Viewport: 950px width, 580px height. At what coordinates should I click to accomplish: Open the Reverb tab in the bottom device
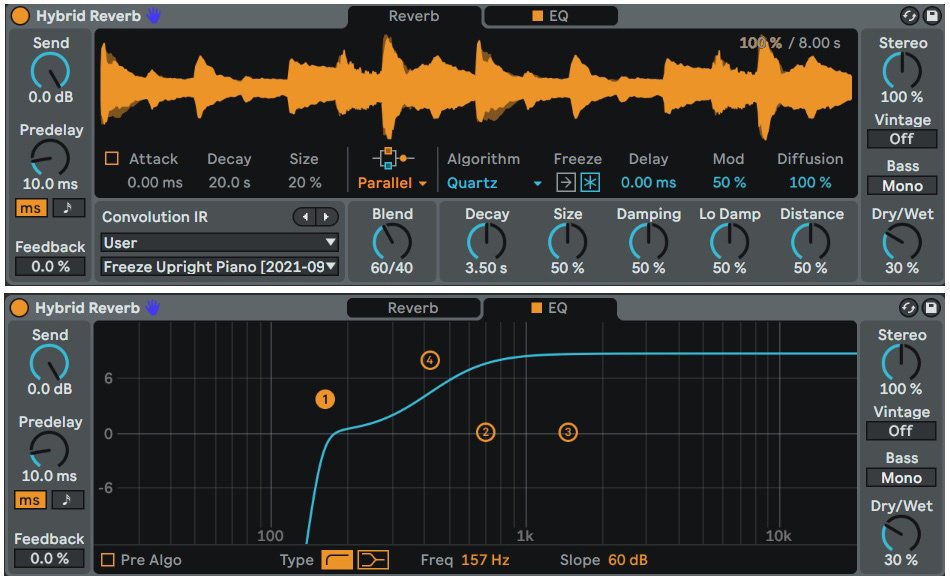[x=413, y=308]
